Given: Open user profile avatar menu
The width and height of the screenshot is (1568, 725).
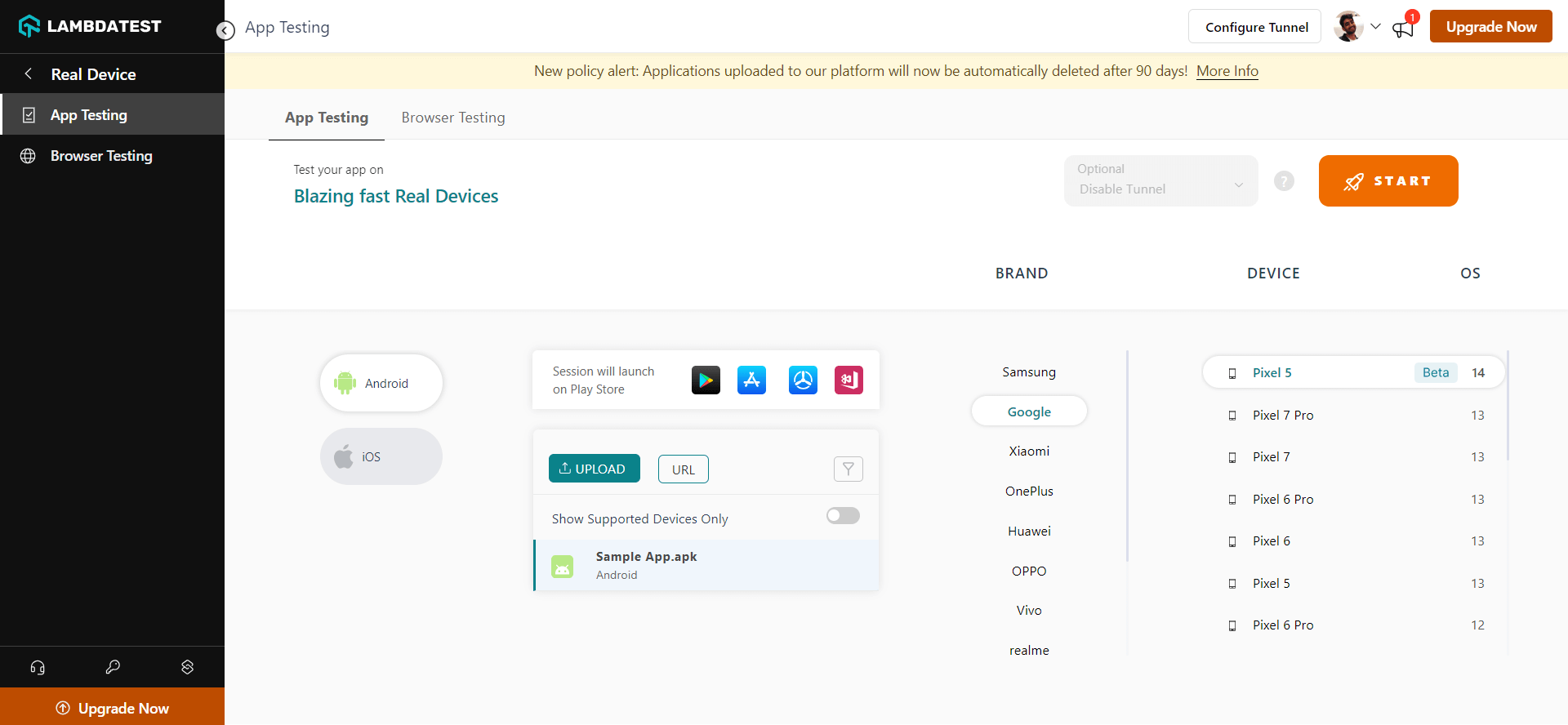Looking at the screenshot, I should click(x=1348, y=27).
